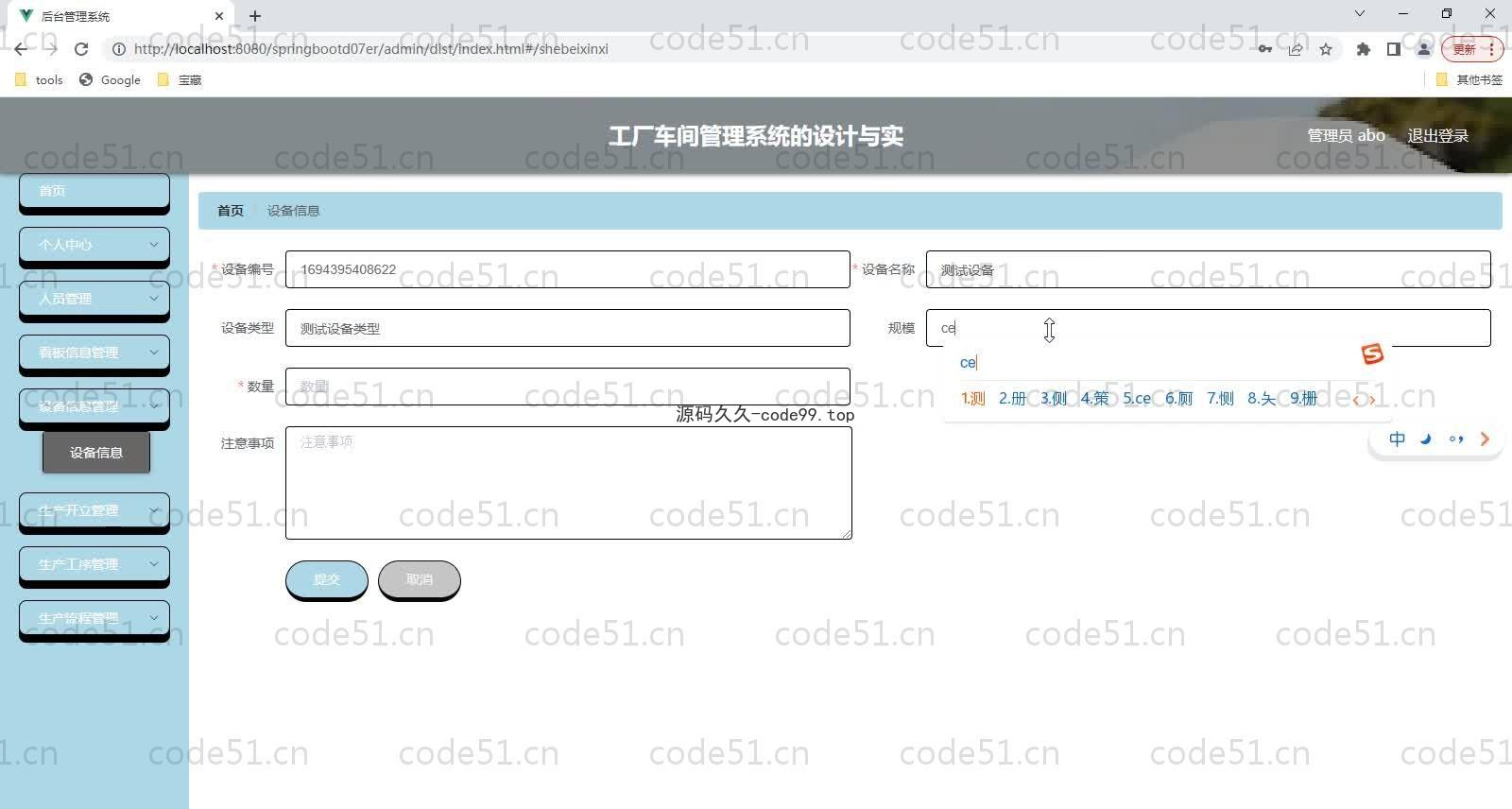This screenshot has width=1512, height=809.
Task: Open the Google bookmark
Action: click(x=110, y=80)
